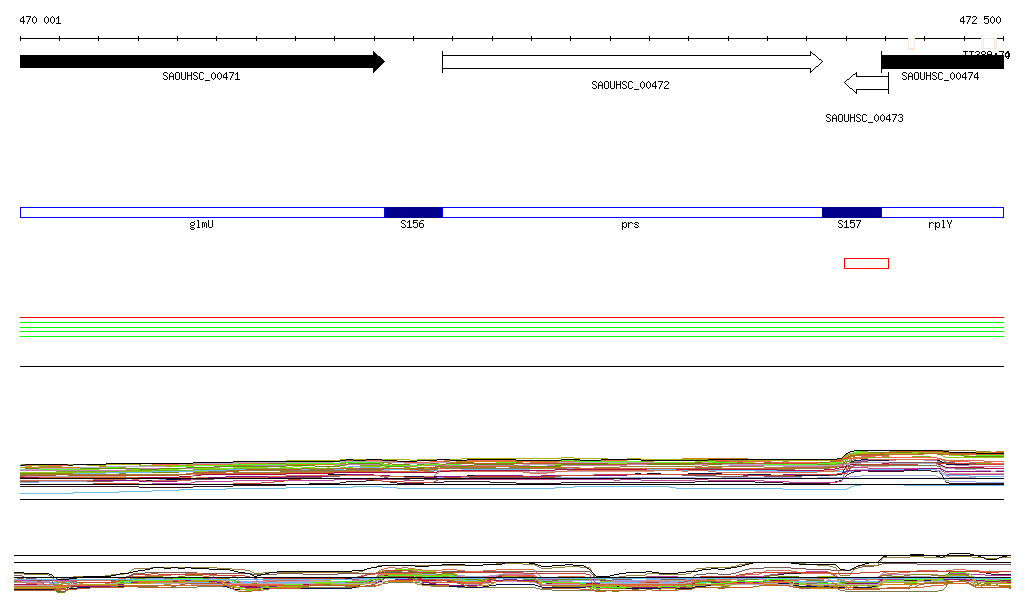Select the red outlined rectangle below S157

coord(866,264)
